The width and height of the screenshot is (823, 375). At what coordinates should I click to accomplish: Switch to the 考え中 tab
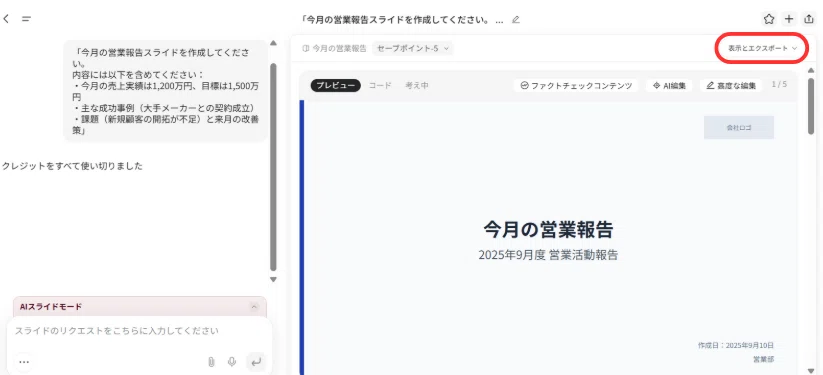(416, 86)
